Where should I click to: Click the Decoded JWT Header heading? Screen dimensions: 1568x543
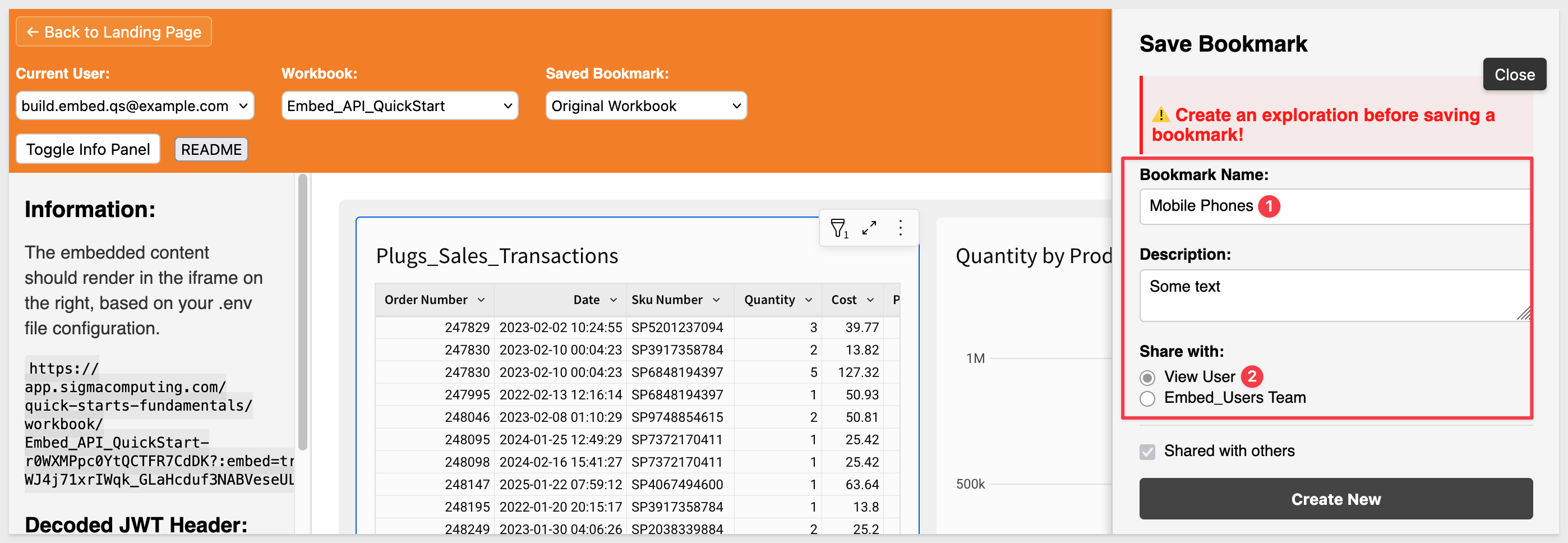point(136,524)
